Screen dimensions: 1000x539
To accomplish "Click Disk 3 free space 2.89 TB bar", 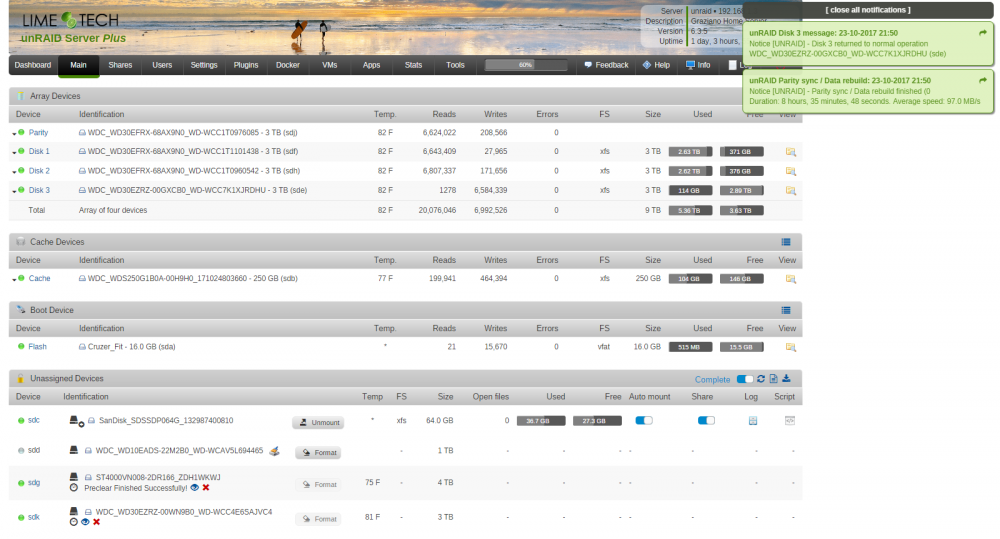I will [741, 190].
